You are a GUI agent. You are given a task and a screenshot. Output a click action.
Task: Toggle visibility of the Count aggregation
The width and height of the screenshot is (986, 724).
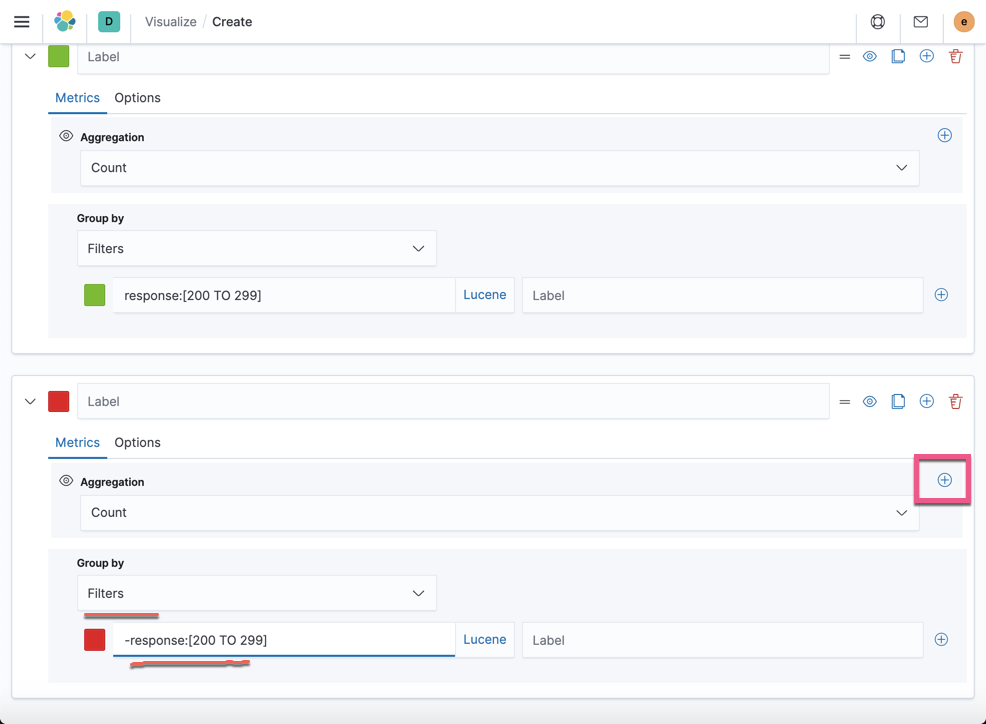coord(66,136)
